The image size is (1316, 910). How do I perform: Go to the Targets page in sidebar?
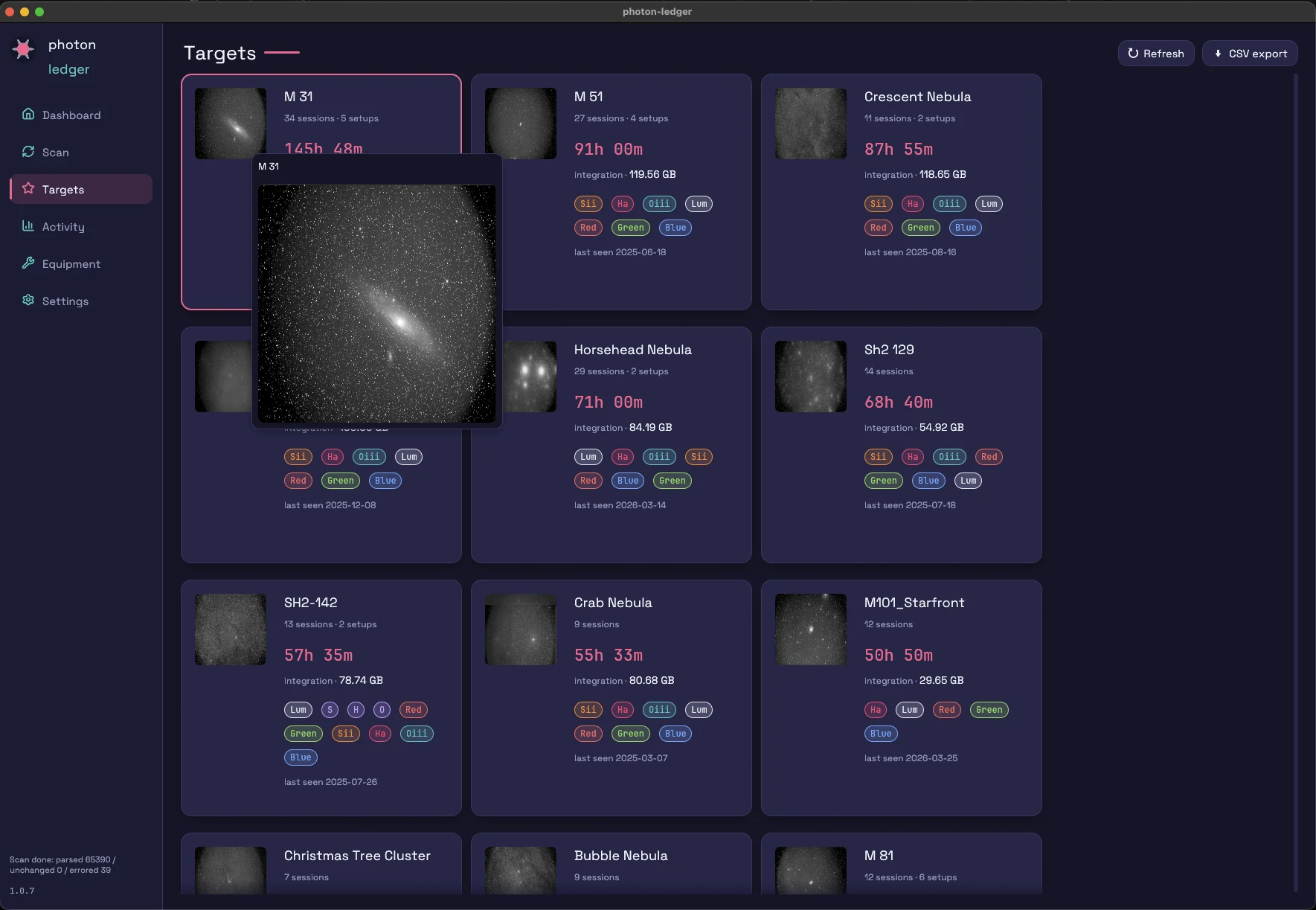81,189
